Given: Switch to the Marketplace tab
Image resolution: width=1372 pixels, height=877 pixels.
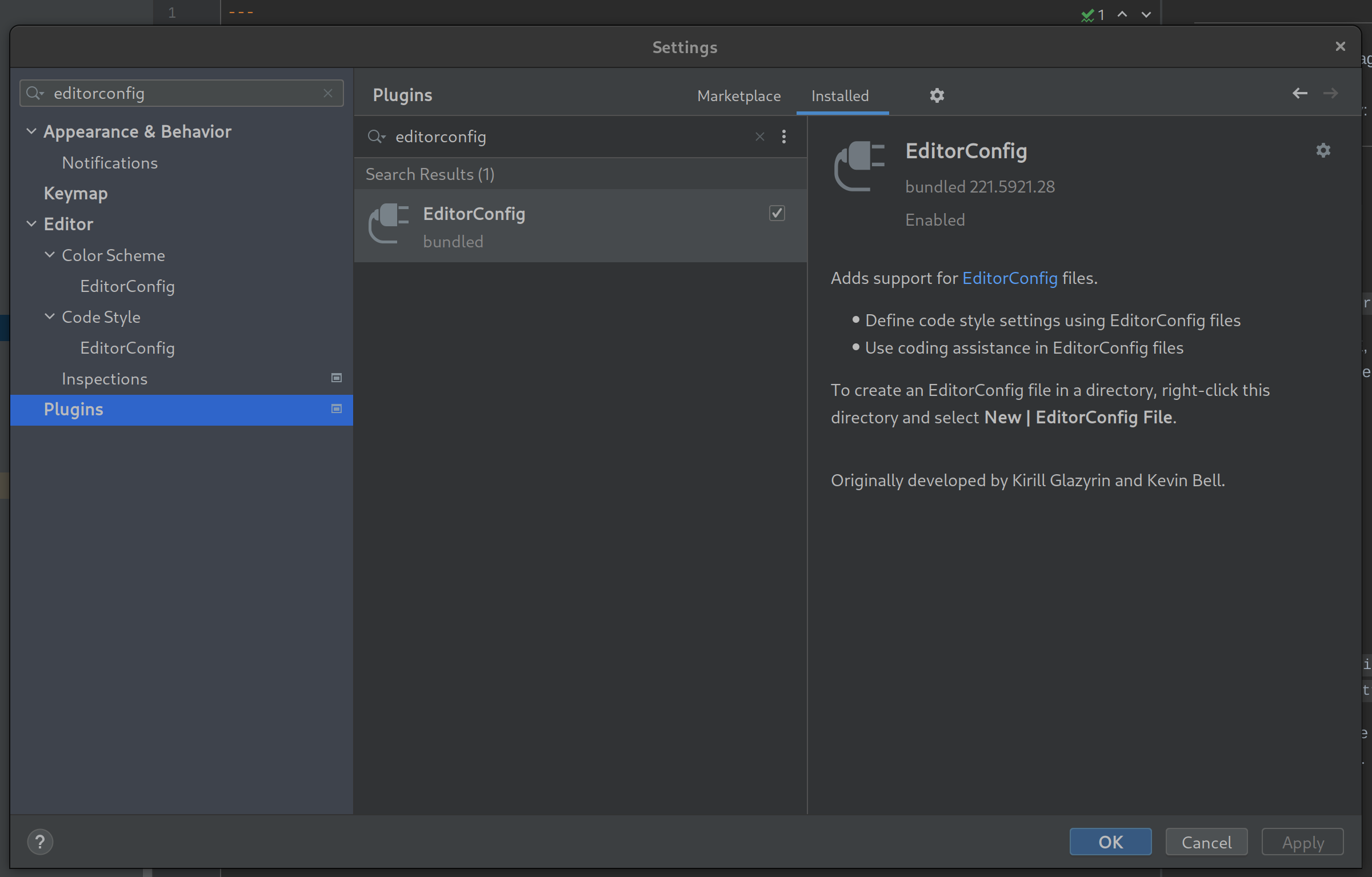Looking at the screenshot, I should click(738, 95).
